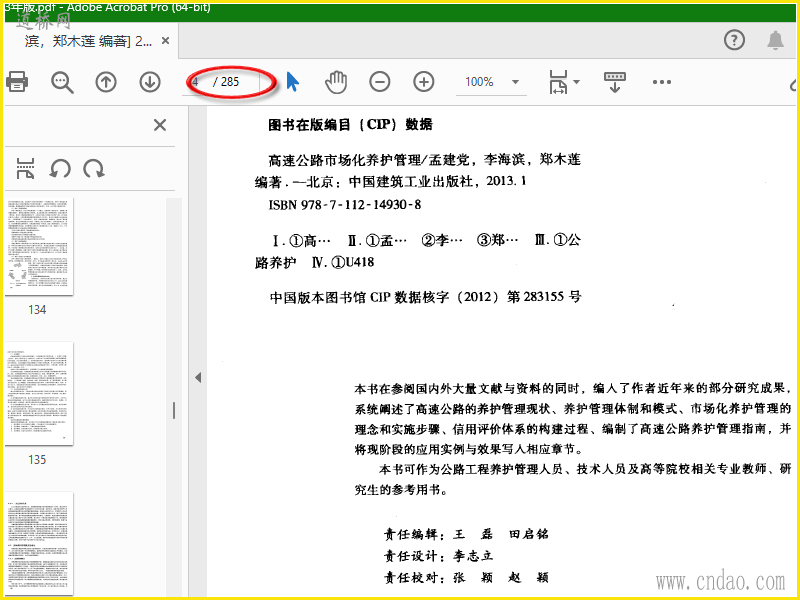Viewport: 800px width, 600px height.
Task: Click the page 135 label
Action: (37, 460)
